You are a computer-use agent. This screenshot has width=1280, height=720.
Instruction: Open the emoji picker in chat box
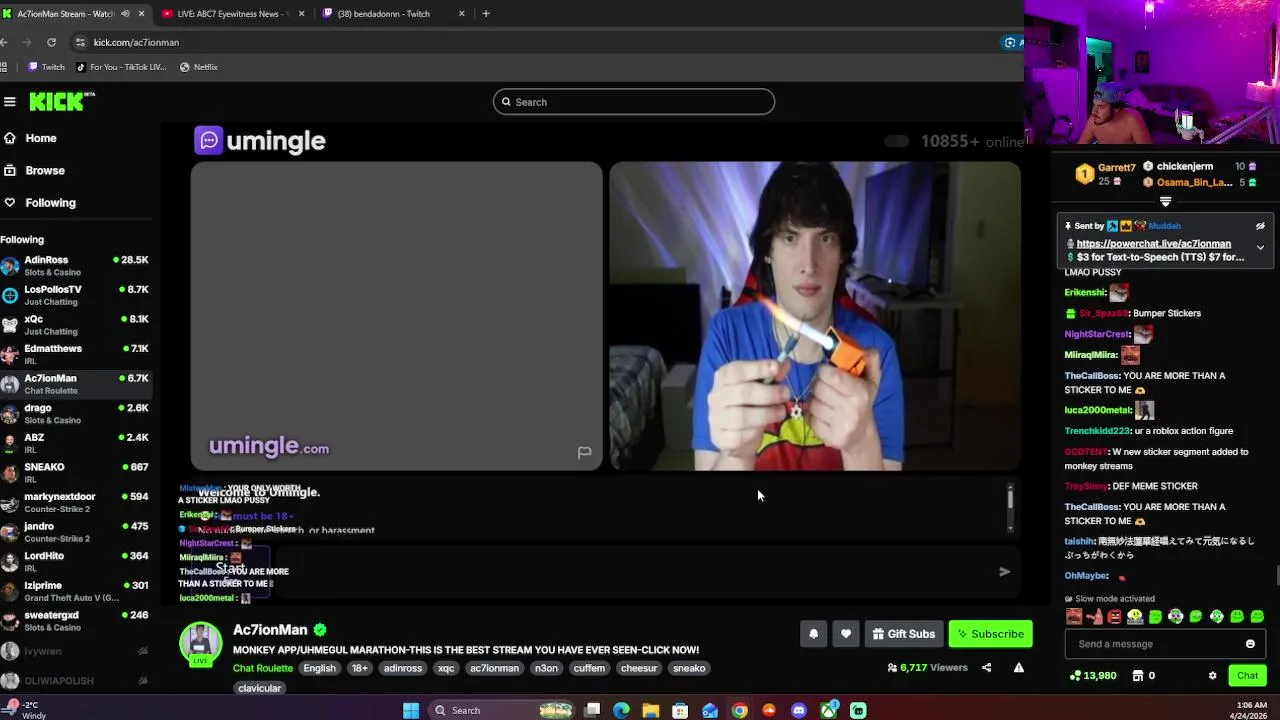pyautogui.click(x=1250, y=644)
